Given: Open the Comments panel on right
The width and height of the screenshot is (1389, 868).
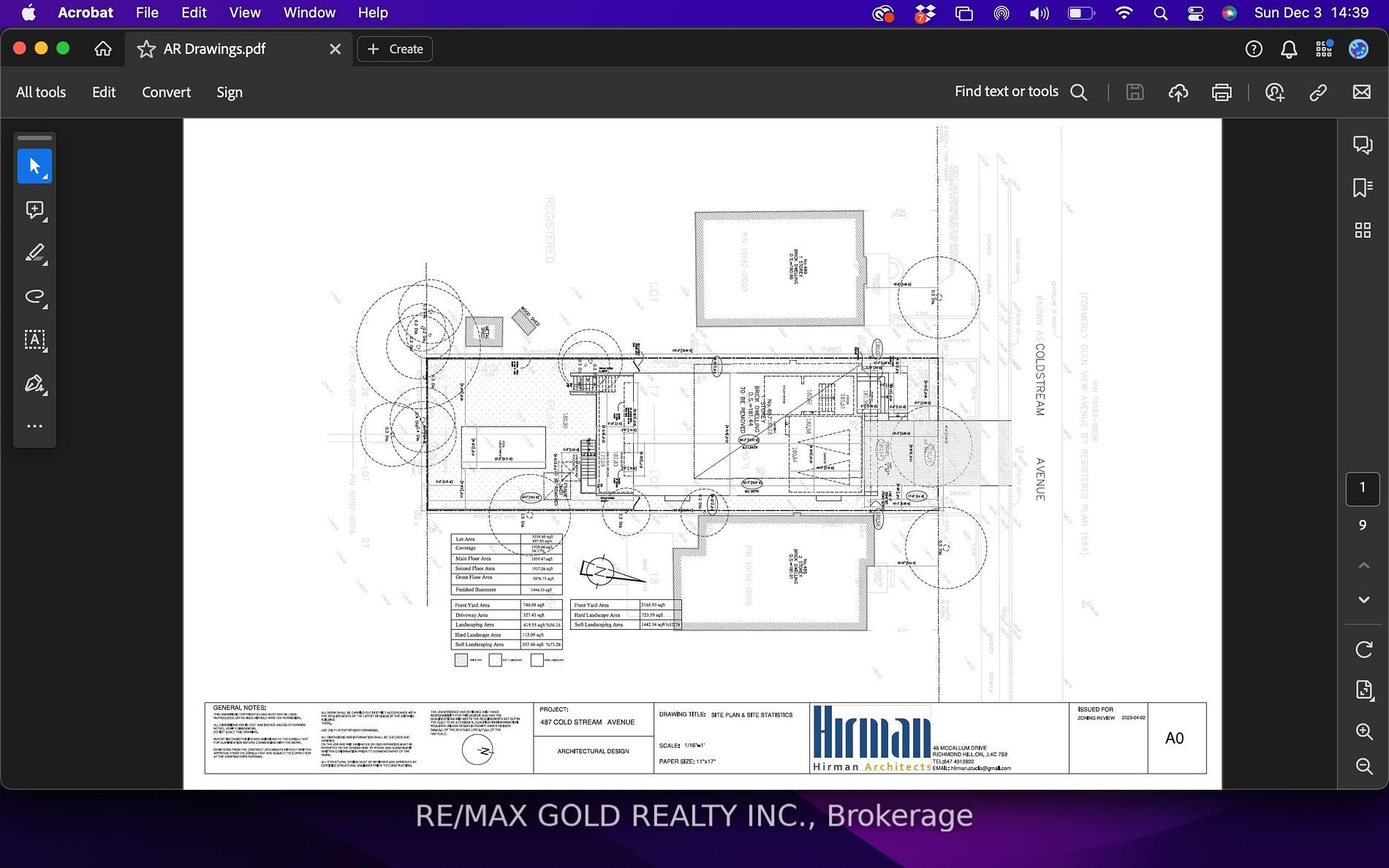Looking at the screenshot, I should 1363,145.
